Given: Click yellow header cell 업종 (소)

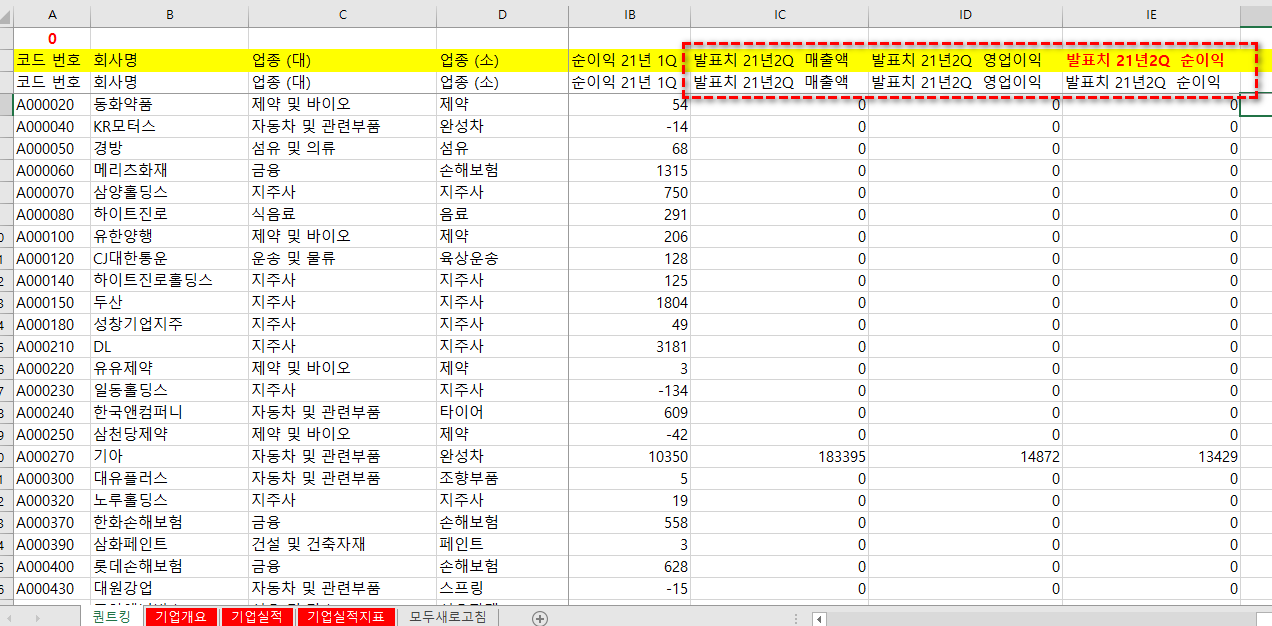Looking at the screenshot, I should 502,60.
